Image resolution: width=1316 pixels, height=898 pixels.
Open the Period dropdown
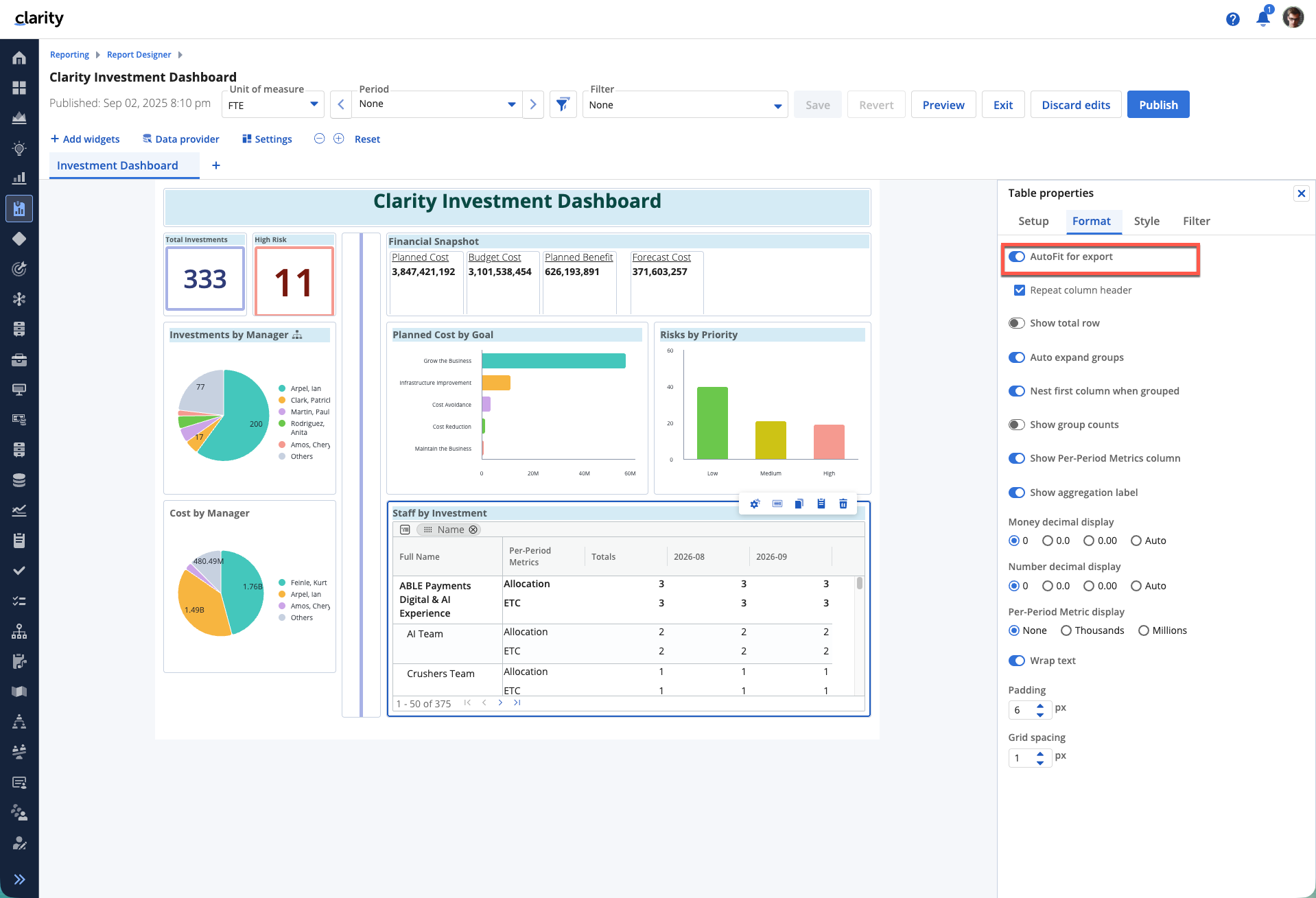click(x=437, y=104)
